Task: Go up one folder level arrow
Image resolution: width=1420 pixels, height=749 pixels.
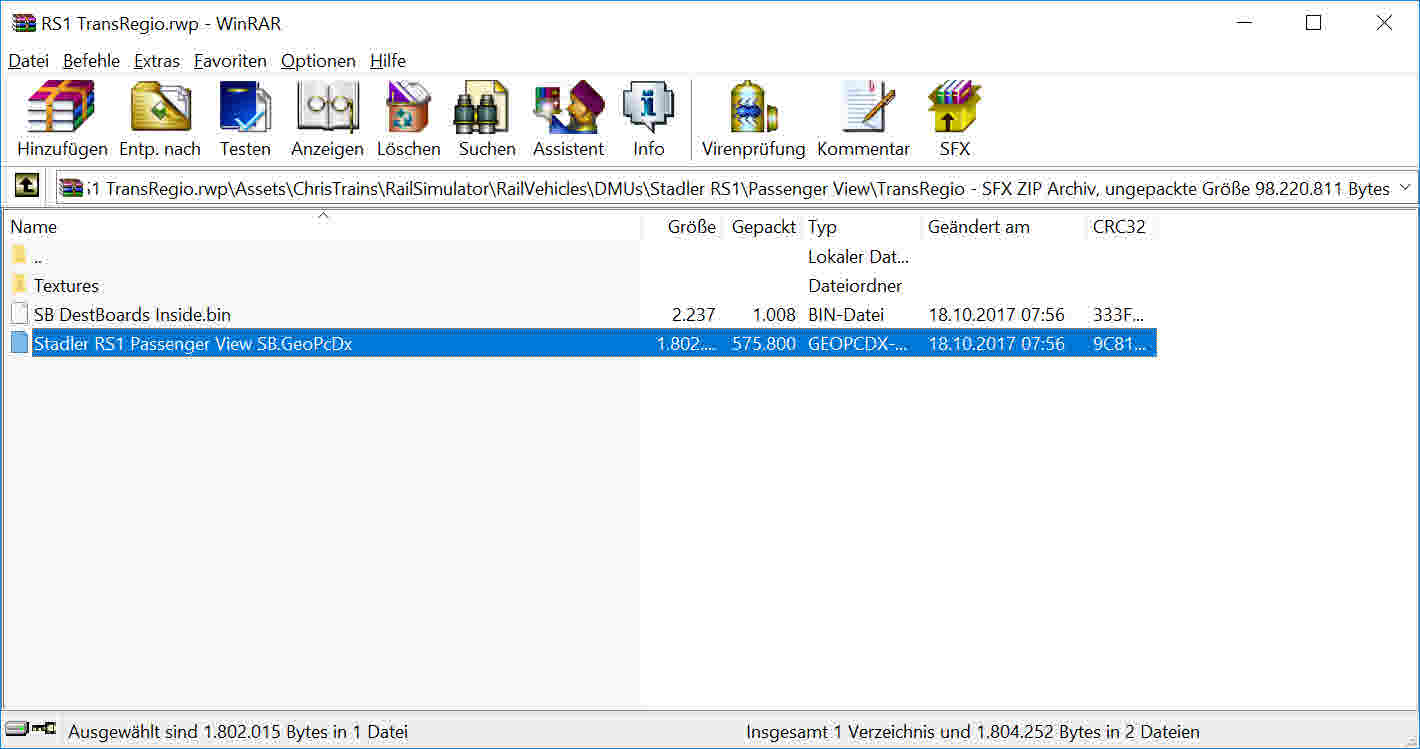Action: [27, 186]
